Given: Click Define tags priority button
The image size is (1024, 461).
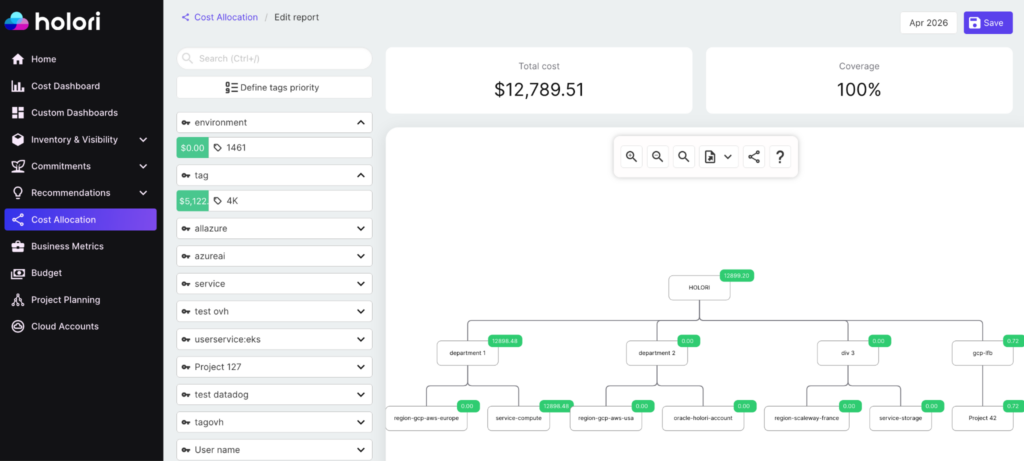Looking at the screenshot, I should (x=274, y=87).
